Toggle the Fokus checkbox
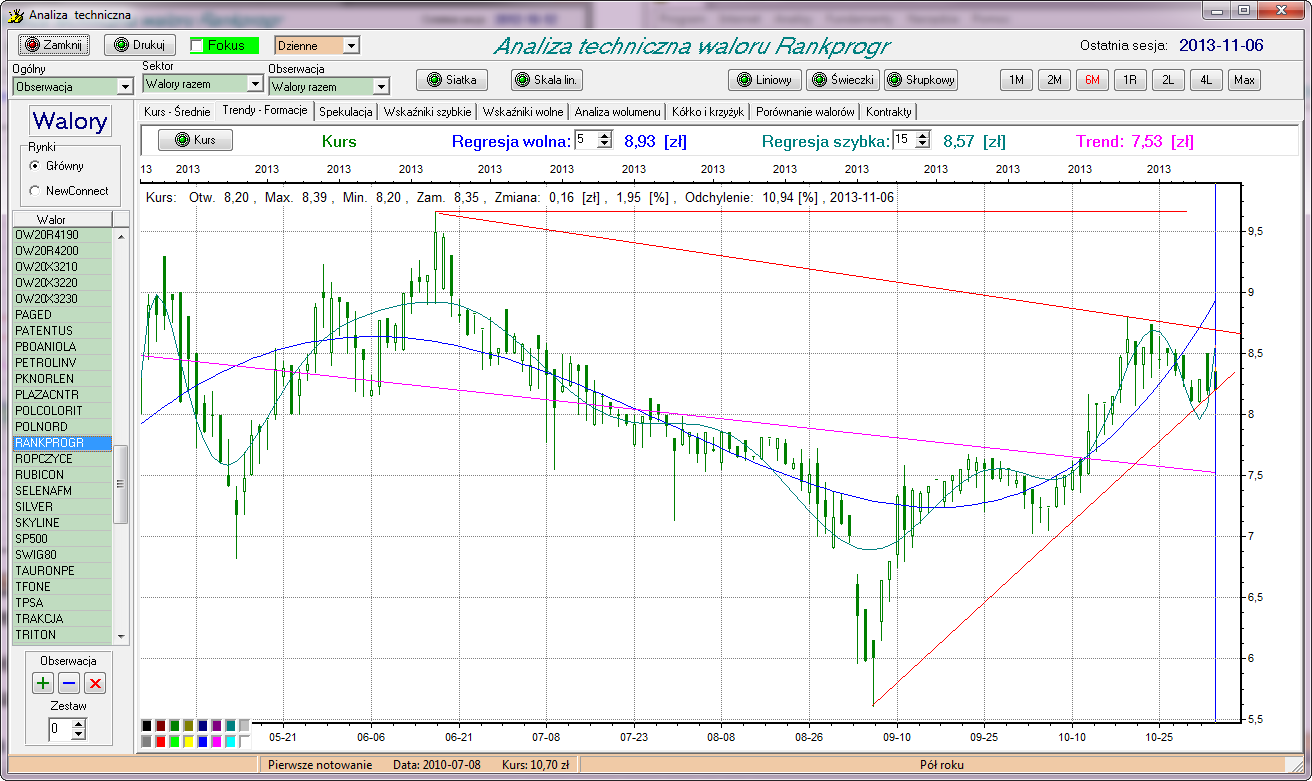Image resolution: width=1312 pixels, height=781 pixels. click(x=197, y=45)
